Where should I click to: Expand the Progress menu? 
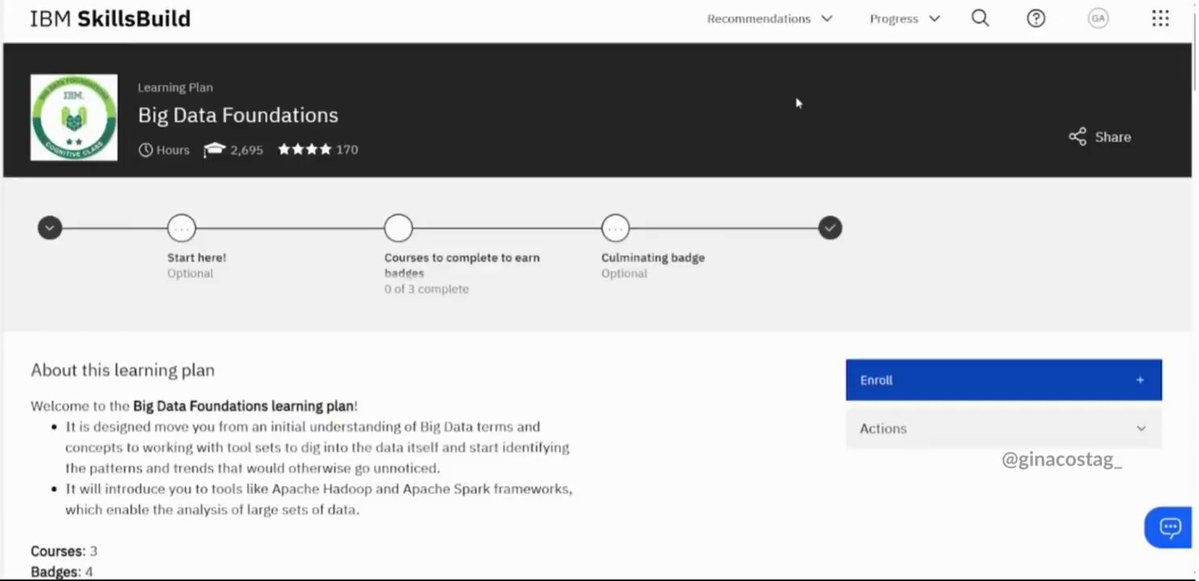(905, 18)
